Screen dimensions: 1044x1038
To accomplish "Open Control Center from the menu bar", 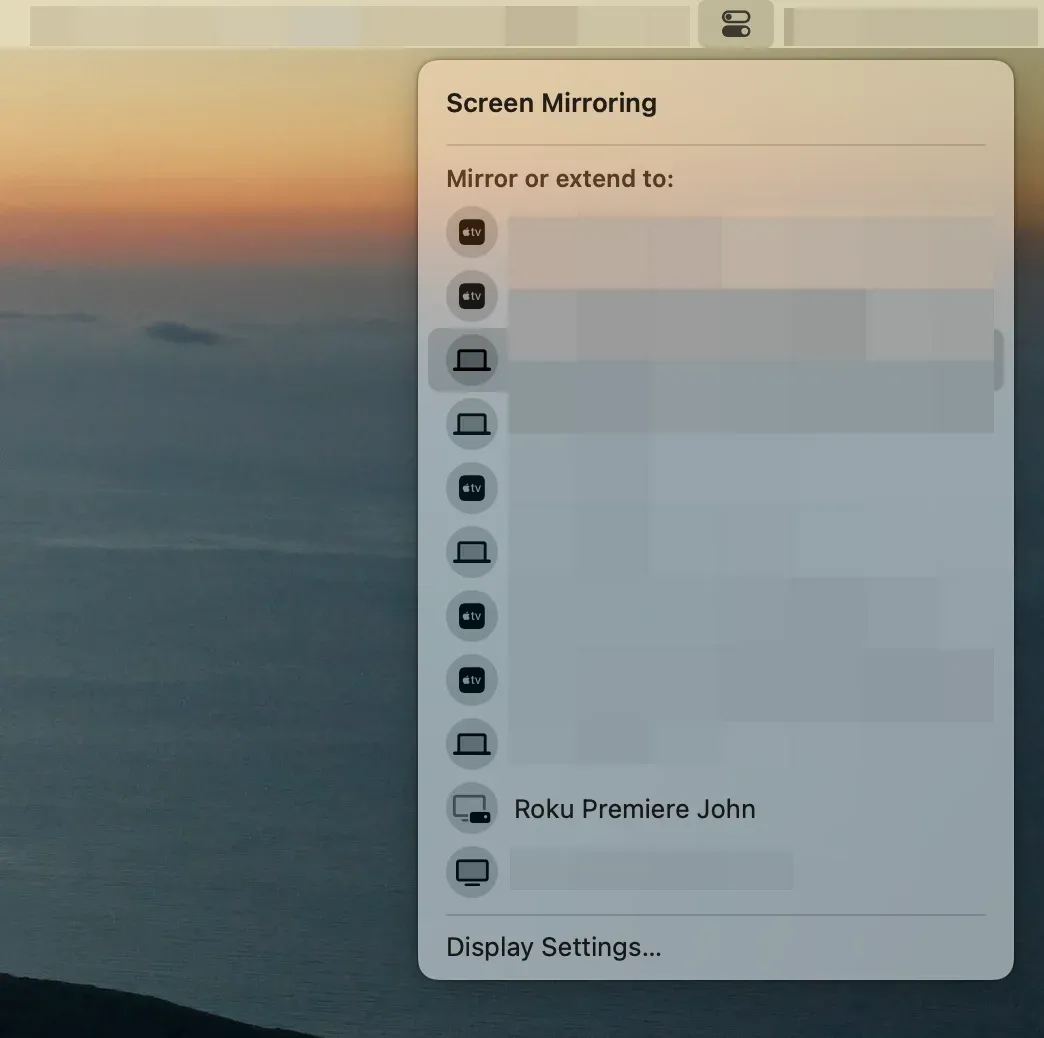I will pos(736,24).
